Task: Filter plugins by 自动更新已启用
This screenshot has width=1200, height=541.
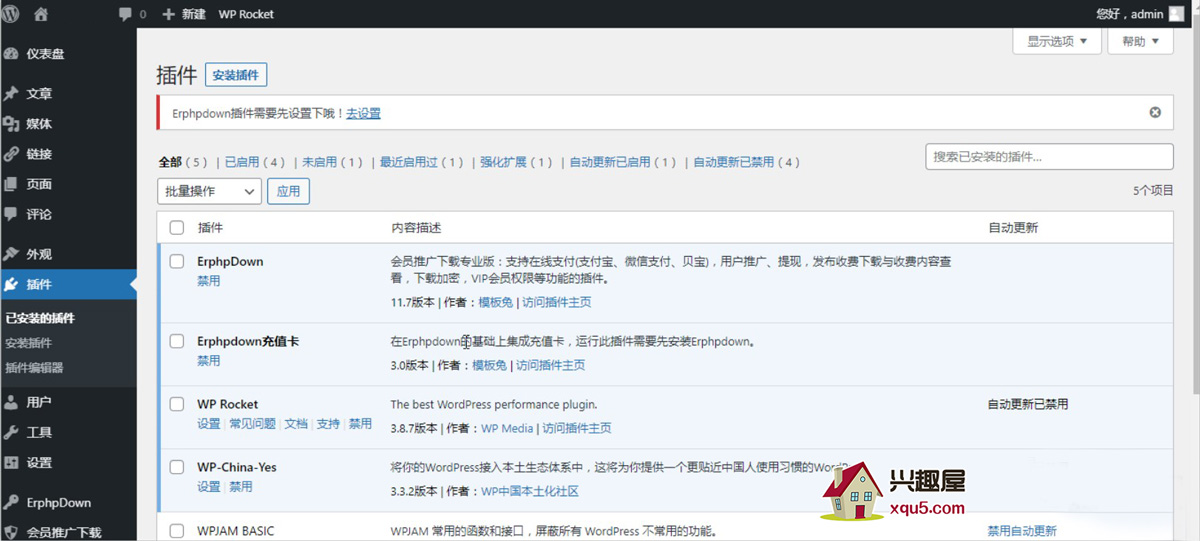Action: coord(610,162)
